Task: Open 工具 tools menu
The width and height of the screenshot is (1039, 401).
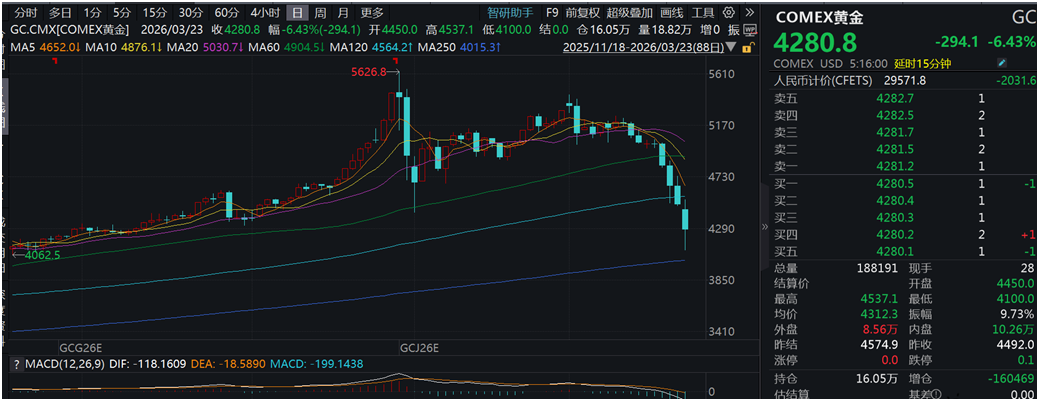Action: [702, 13]
